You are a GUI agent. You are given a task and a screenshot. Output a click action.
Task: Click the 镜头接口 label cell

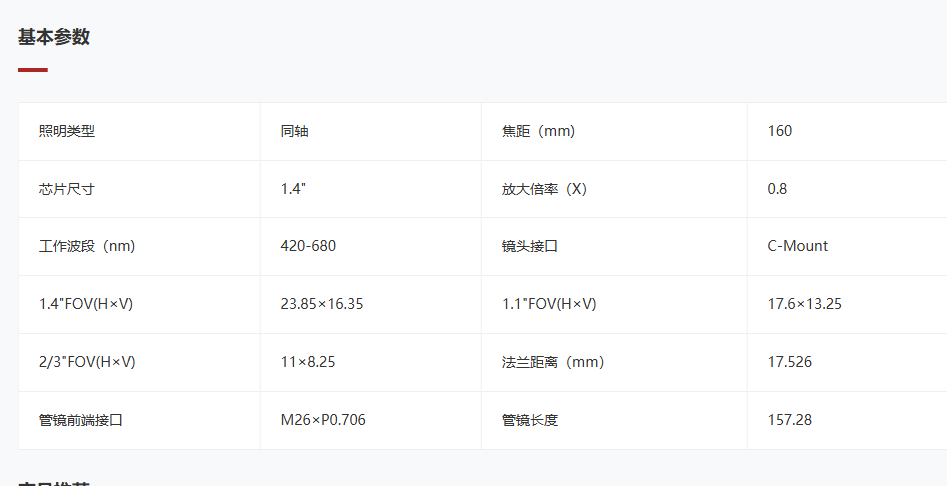[x=530, y=246]
